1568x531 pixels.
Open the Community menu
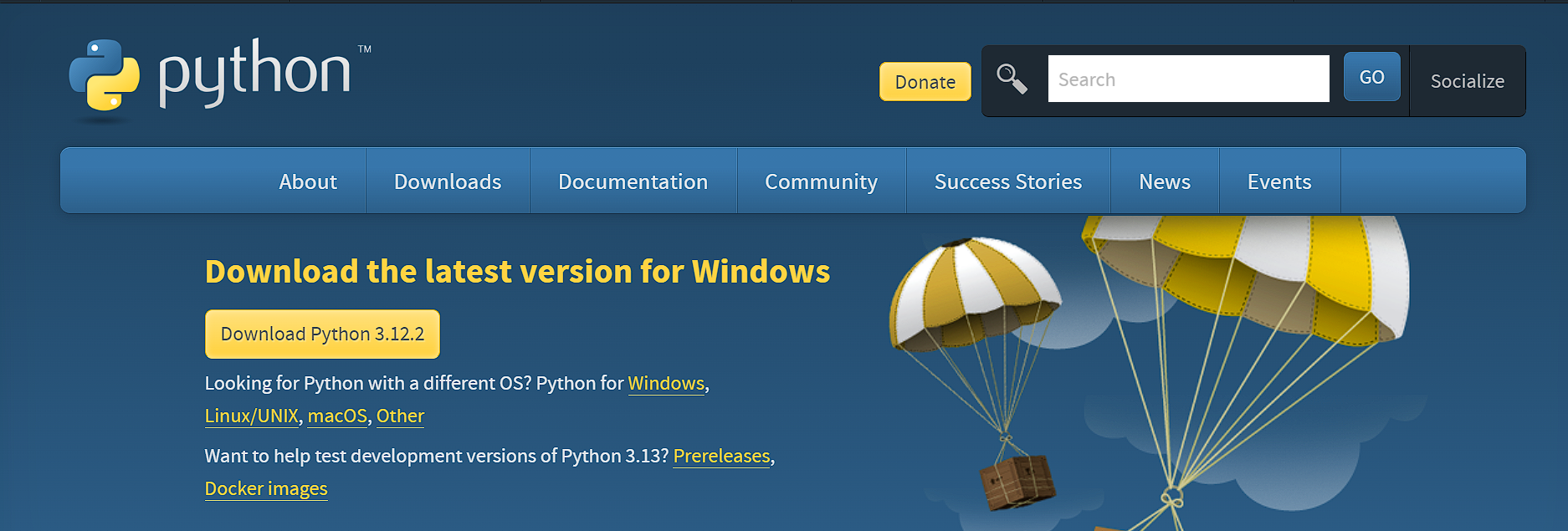tap(821, 181)
